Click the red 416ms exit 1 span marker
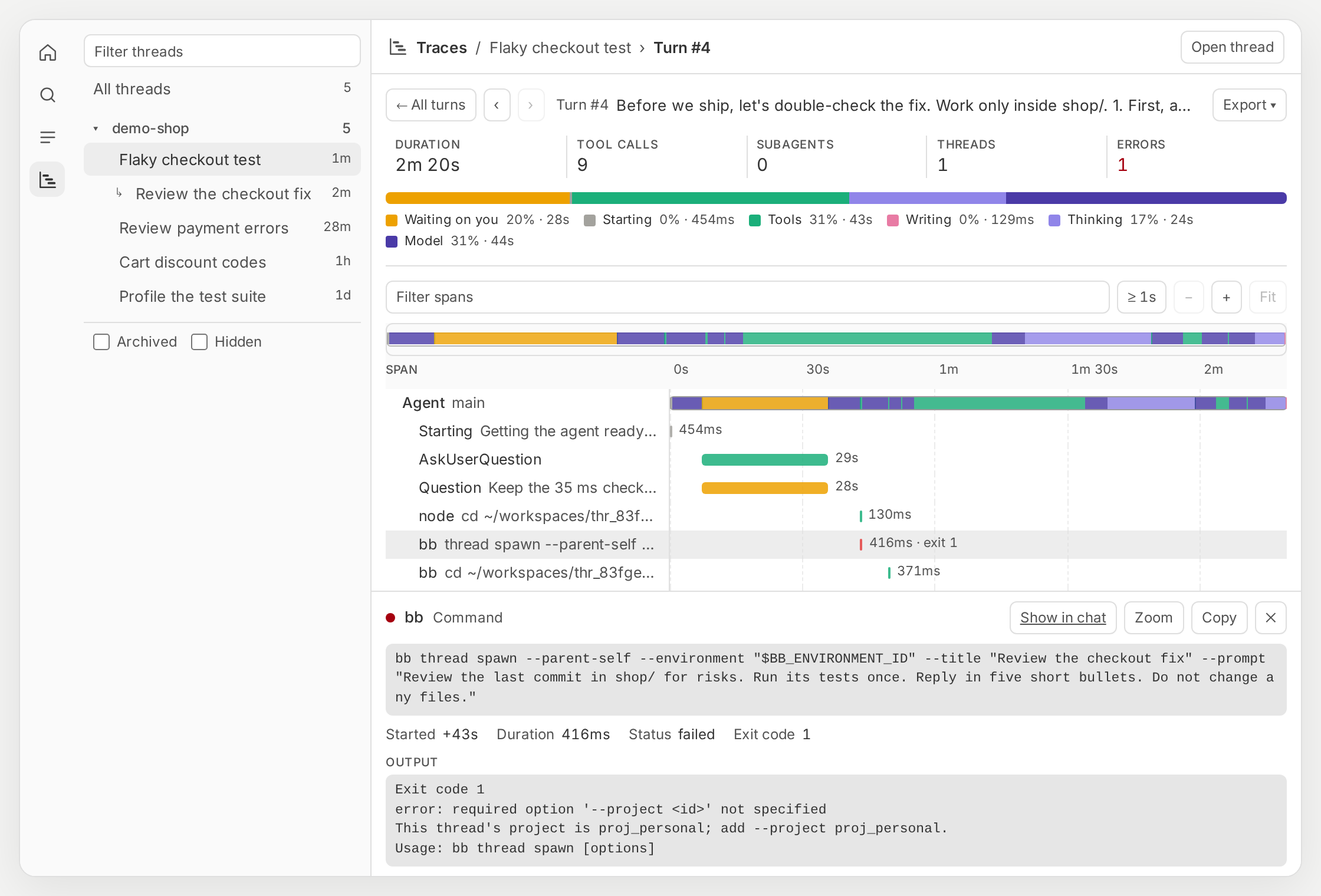The width and height of the screenshot is (1321, 896). [x=861, y=544]
